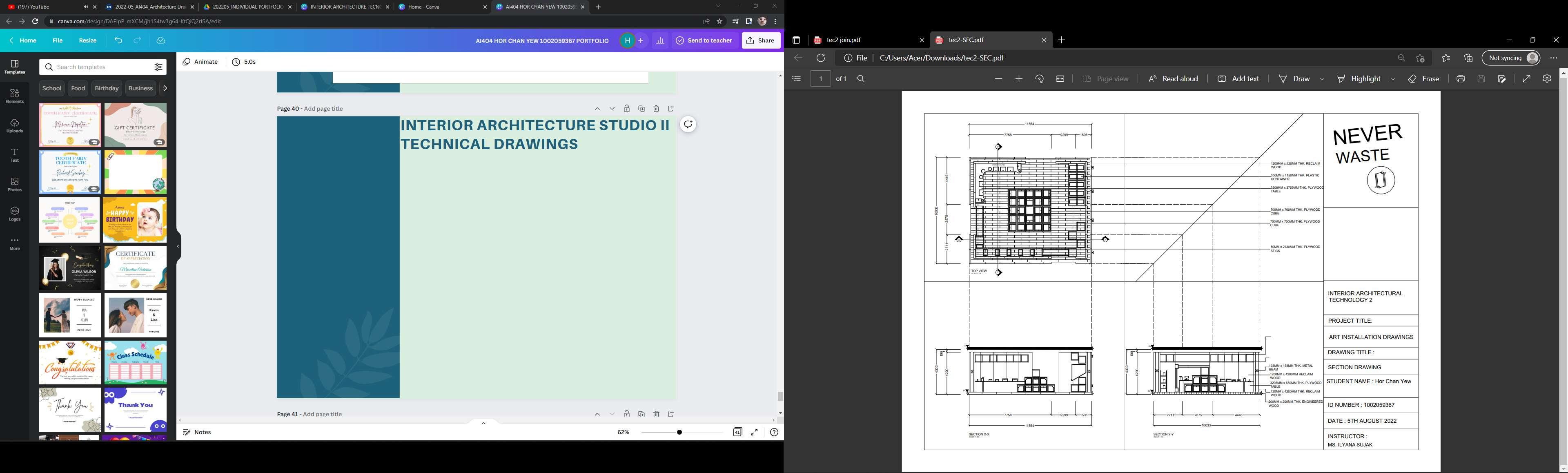The image size is (1568, 473).
Task: Open template search filter options
Action: 158,67
